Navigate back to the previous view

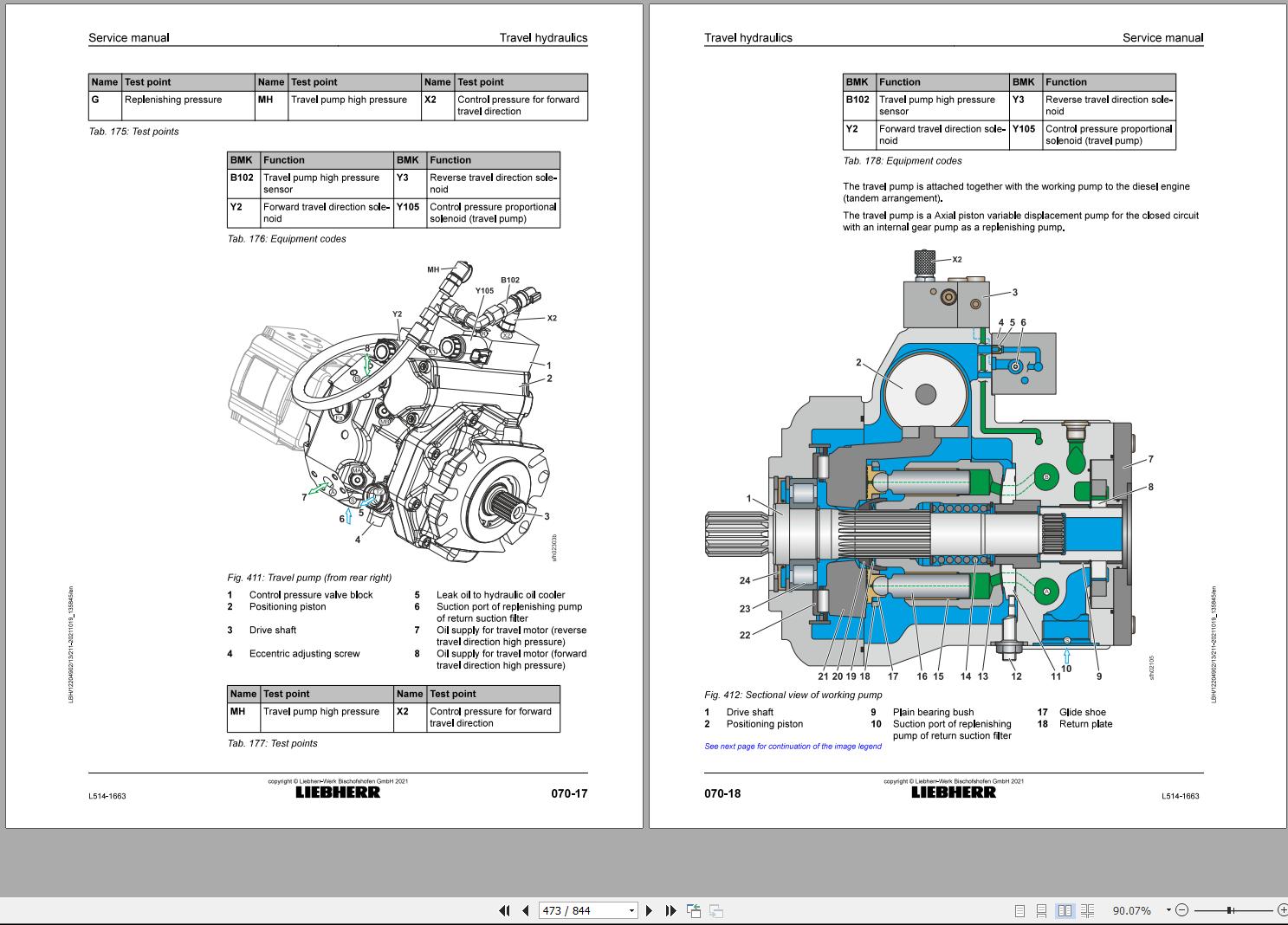694,909
